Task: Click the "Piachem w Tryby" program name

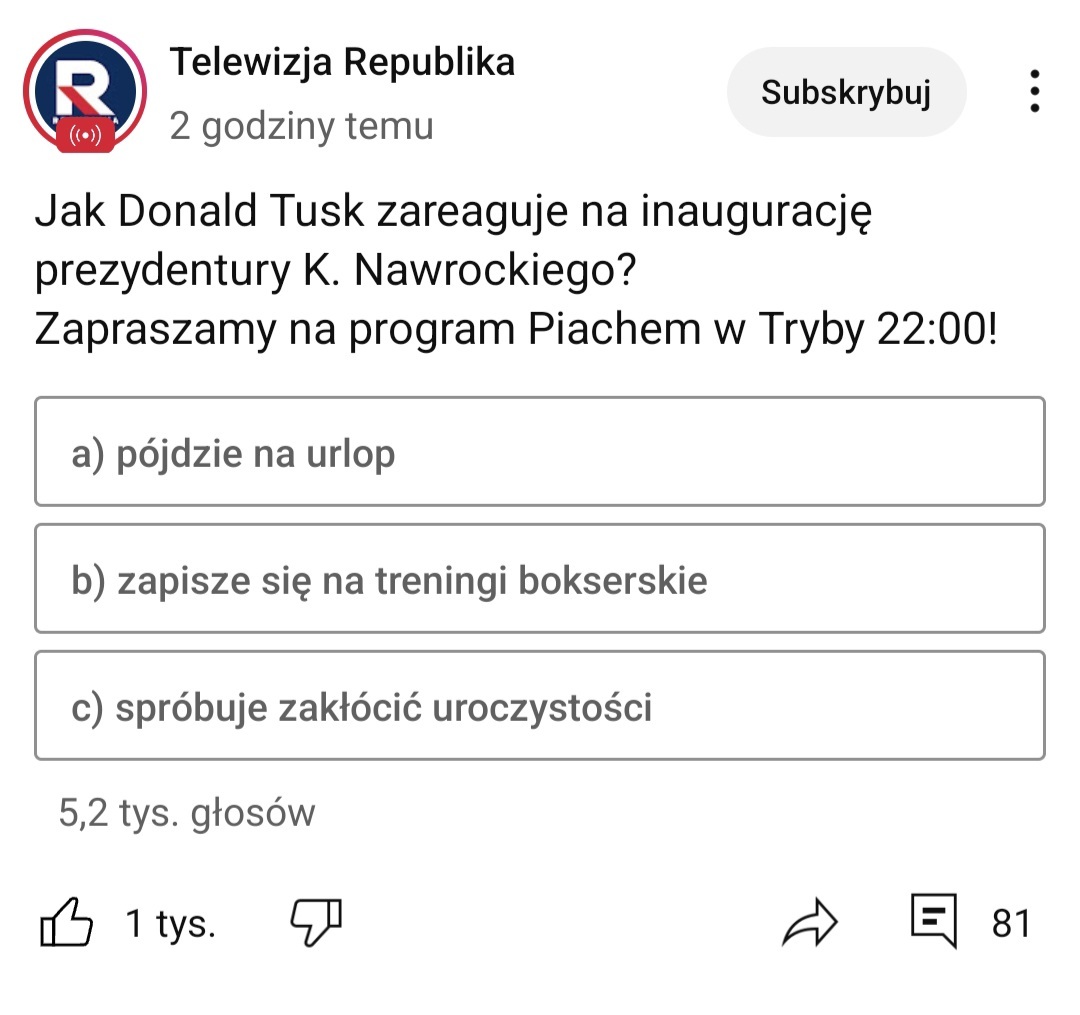Action: click(694, 331)
